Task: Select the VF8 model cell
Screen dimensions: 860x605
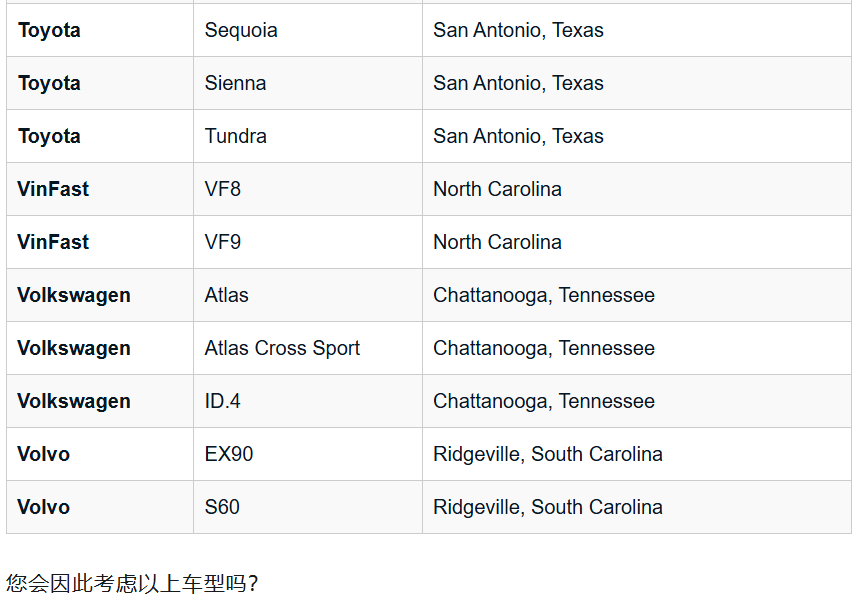Action: pos(222,189)
